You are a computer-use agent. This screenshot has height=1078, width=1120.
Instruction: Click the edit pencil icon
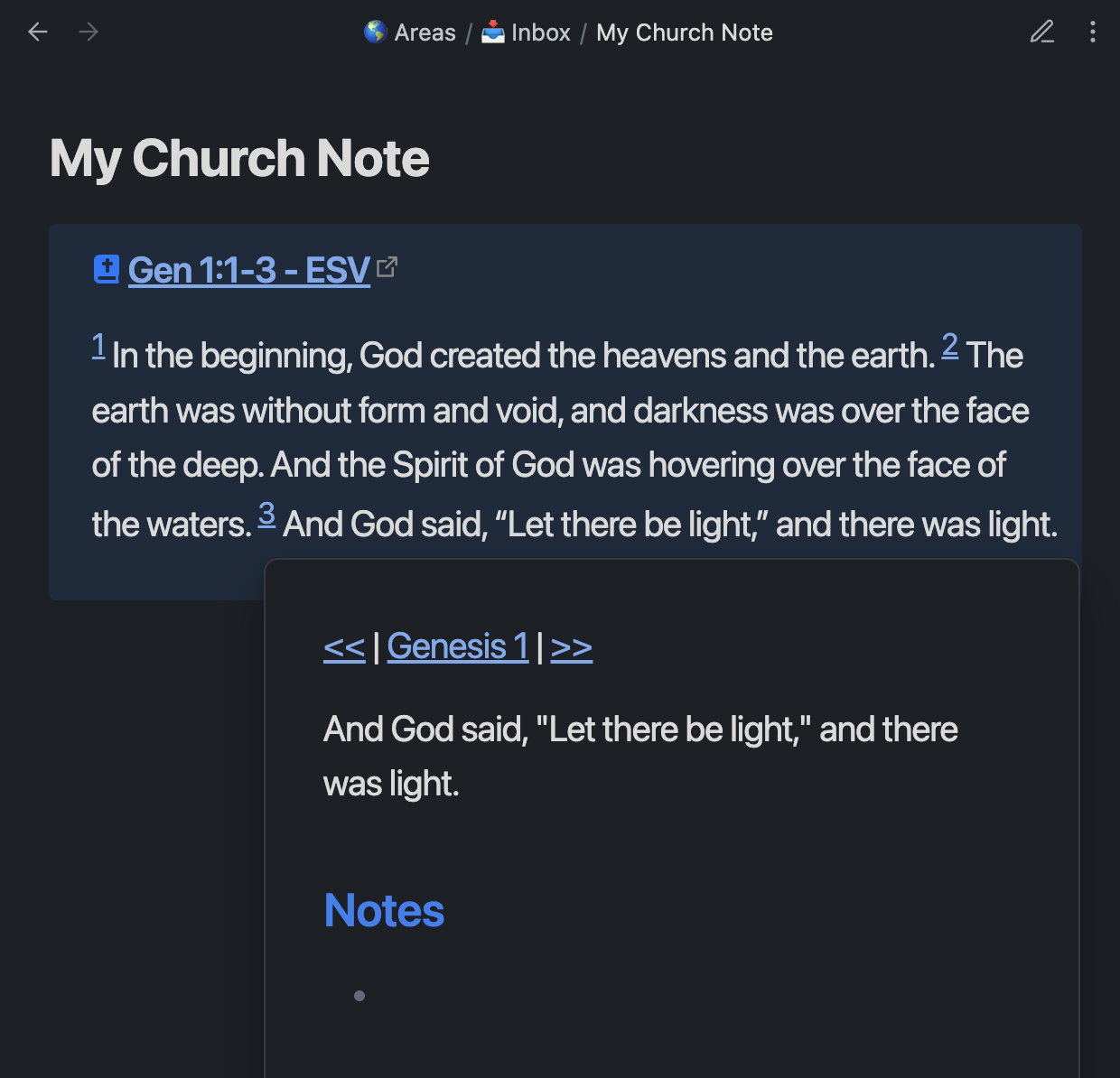coord(1042,32)
